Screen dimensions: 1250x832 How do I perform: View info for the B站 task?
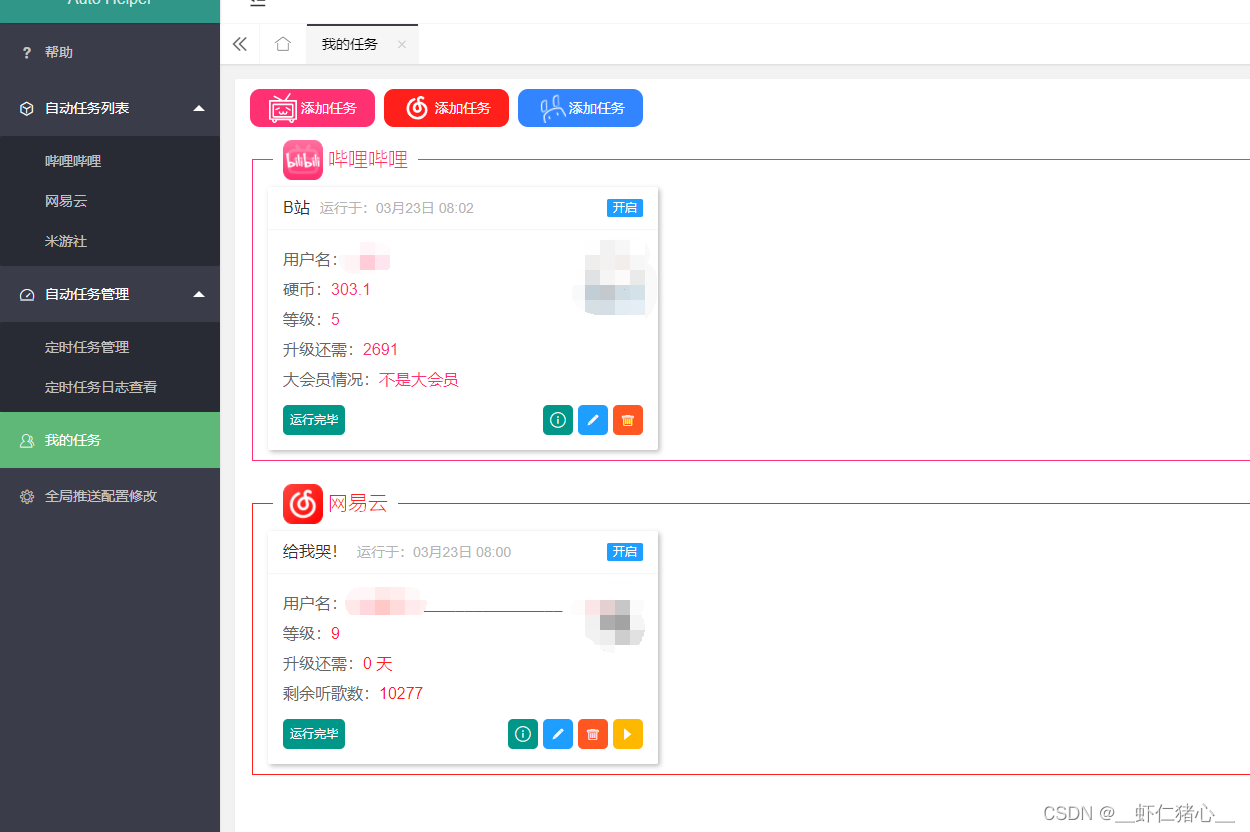point(558,420)
